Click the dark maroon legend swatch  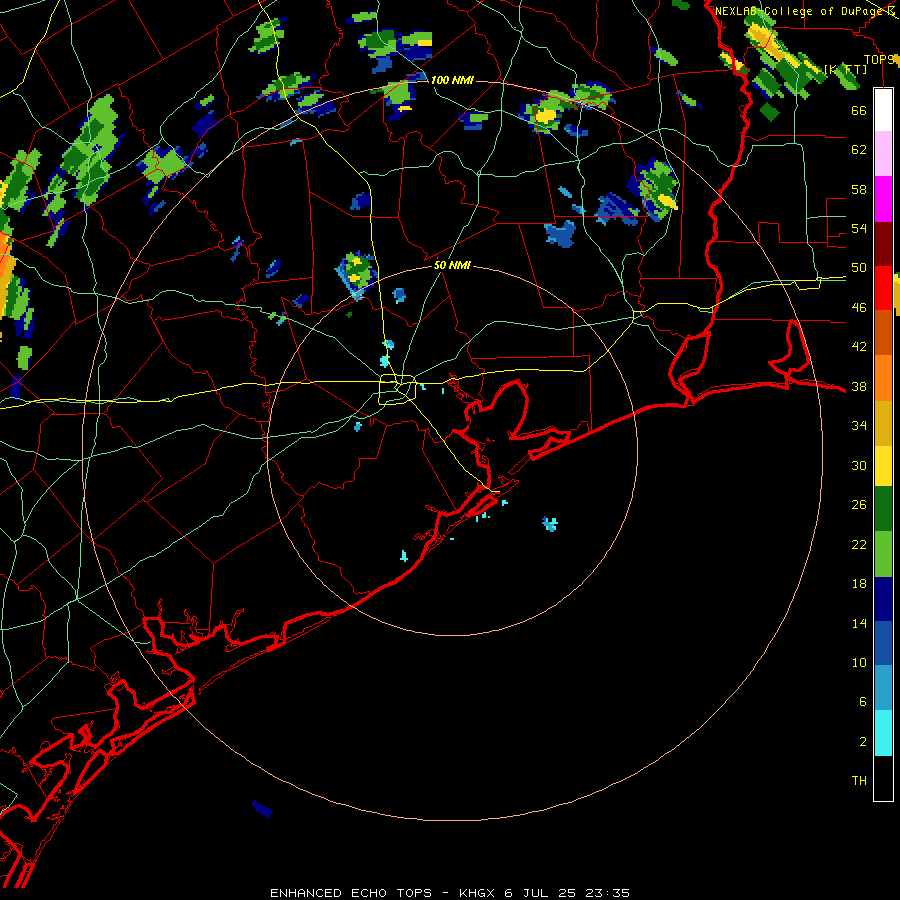(883, 243)
